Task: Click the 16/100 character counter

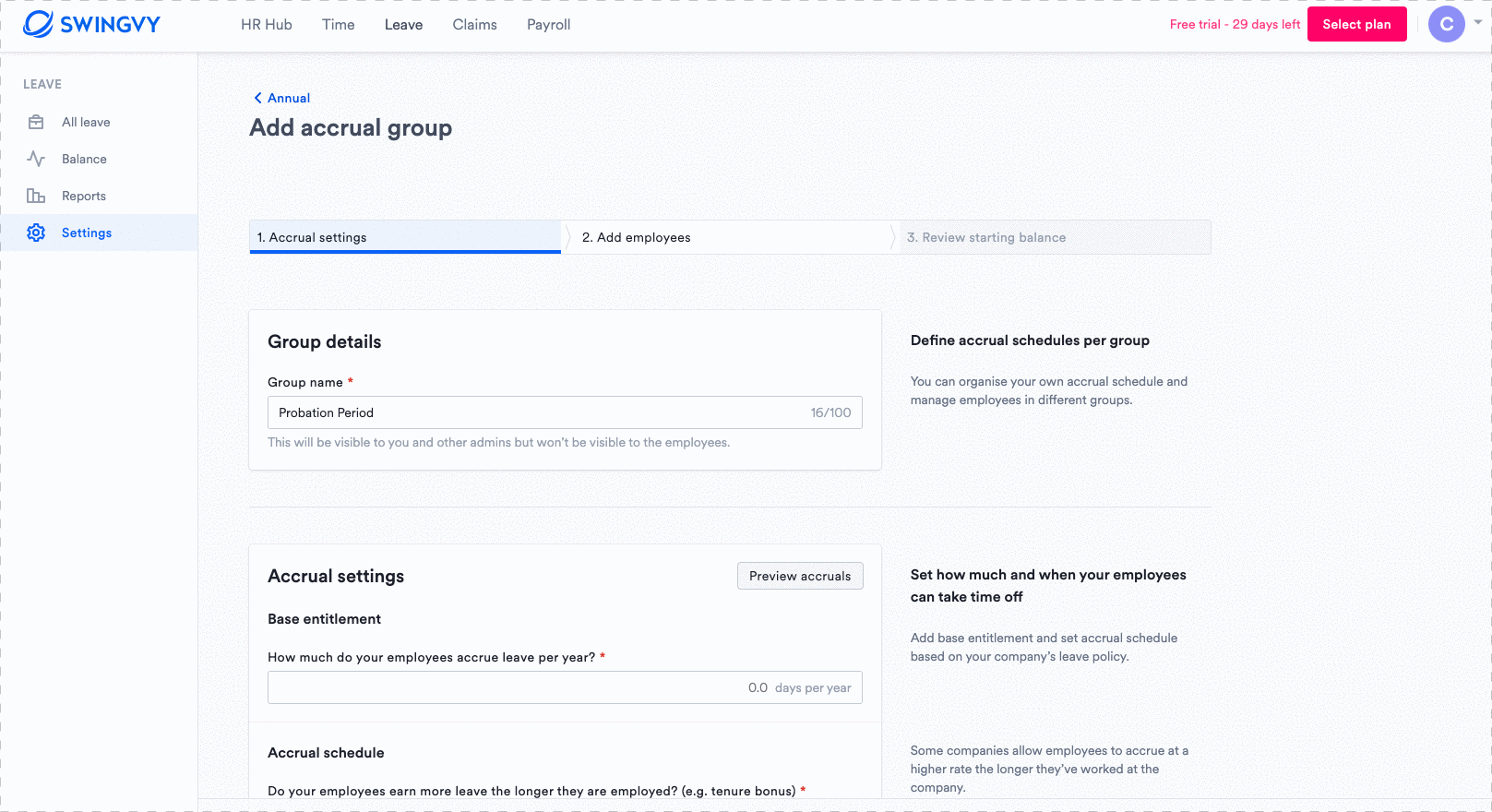Action: [830, 412]
